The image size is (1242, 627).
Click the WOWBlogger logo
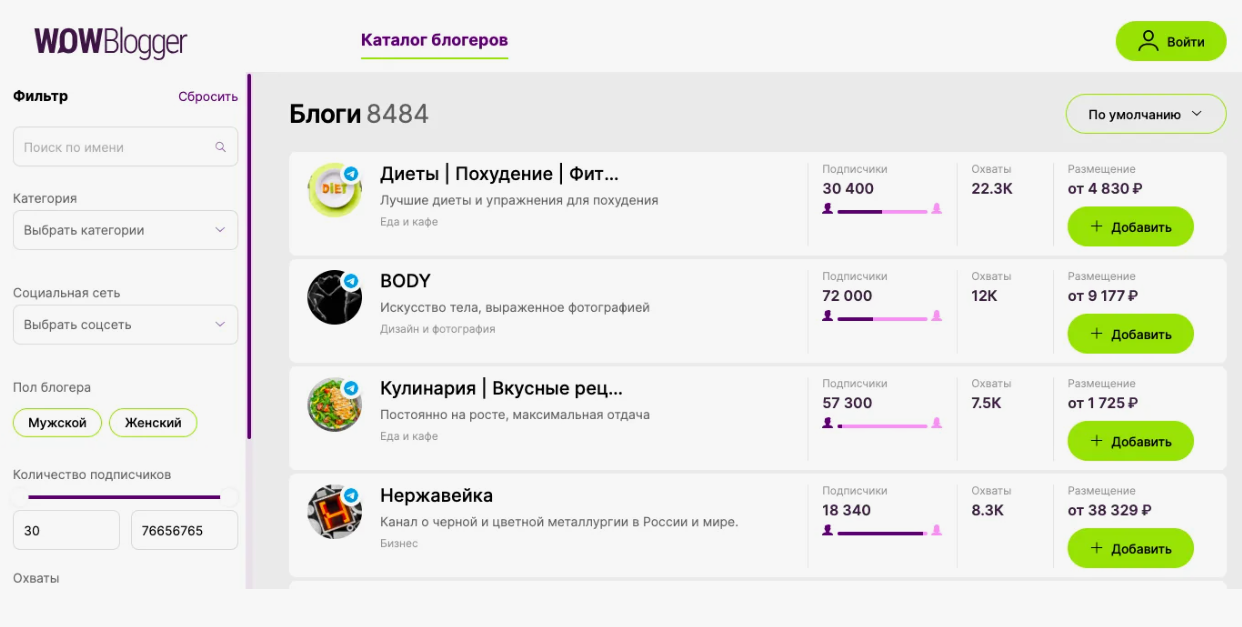(111, 42)
